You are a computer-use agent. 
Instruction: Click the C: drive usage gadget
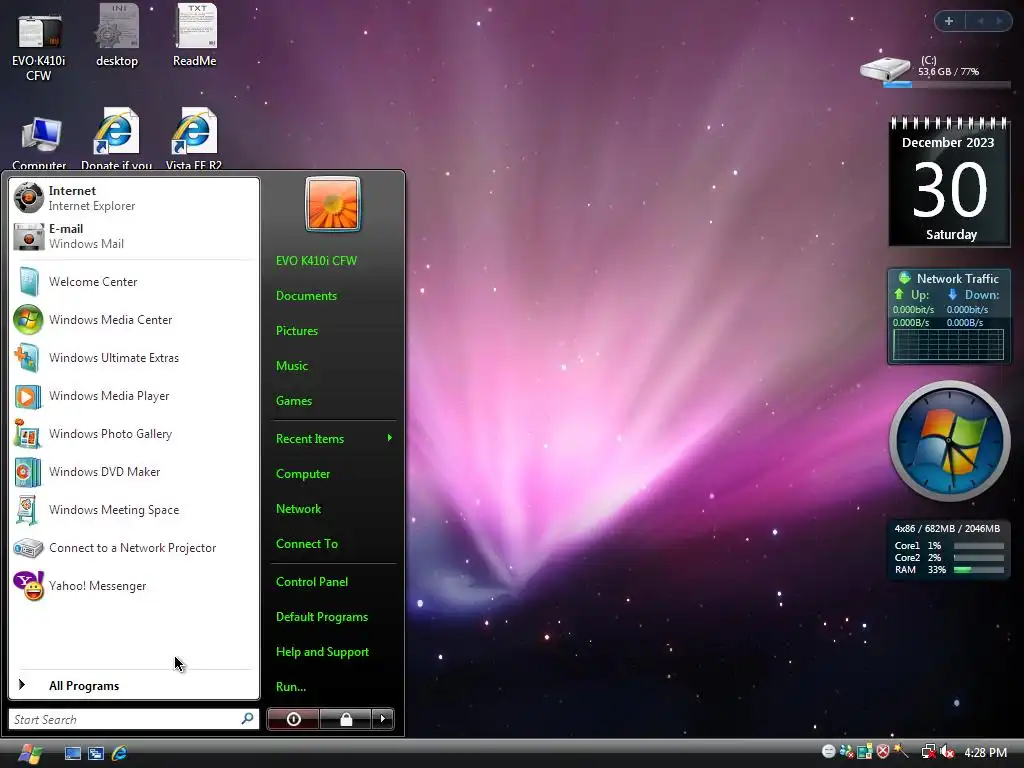[x=936, y=72]
